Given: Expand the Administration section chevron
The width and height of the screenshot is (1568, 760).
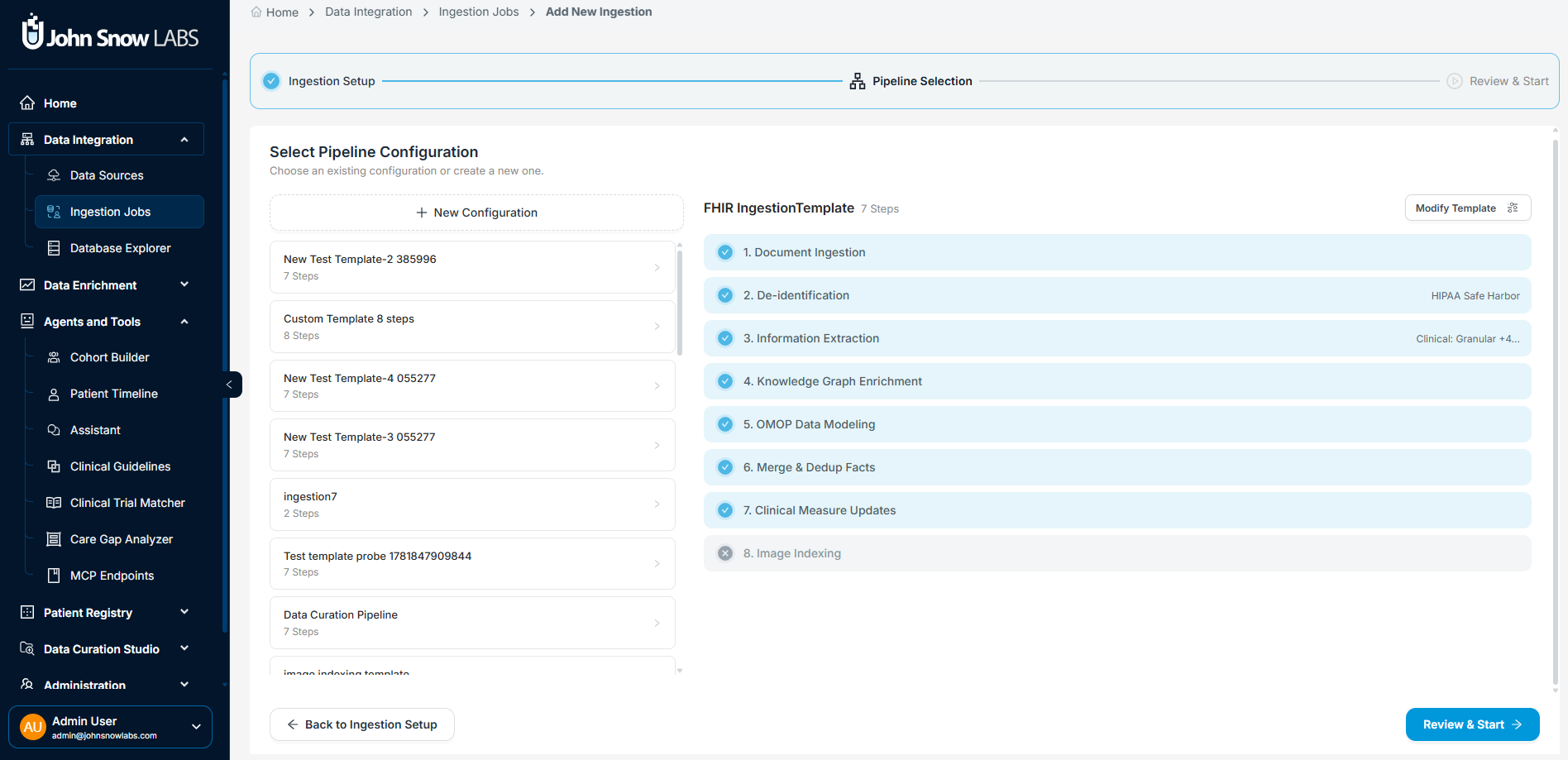Looking at the screenshot, I should (x=184, y=685).
